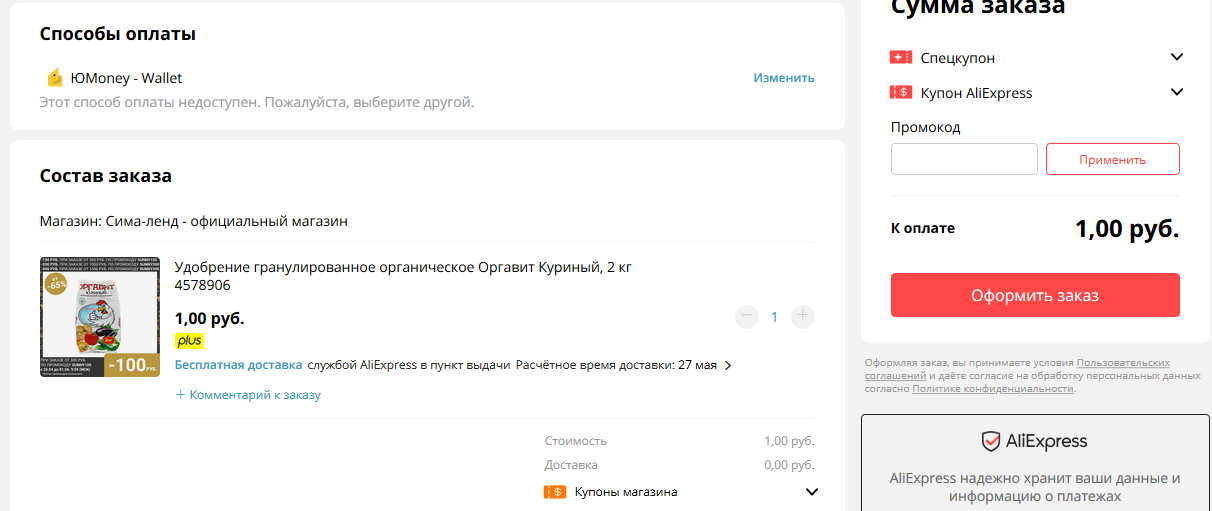Open delivery details arrow after 27 мая

[x=728, y=366]
